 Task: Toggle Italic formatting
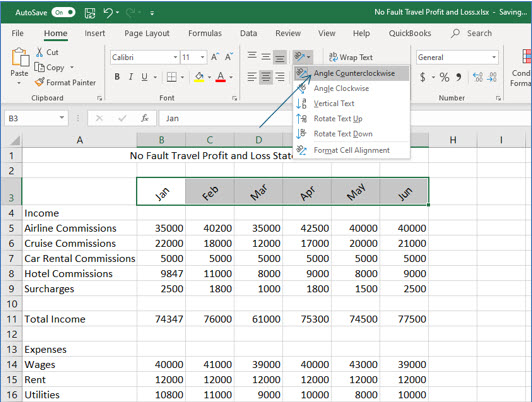(131, 77)
